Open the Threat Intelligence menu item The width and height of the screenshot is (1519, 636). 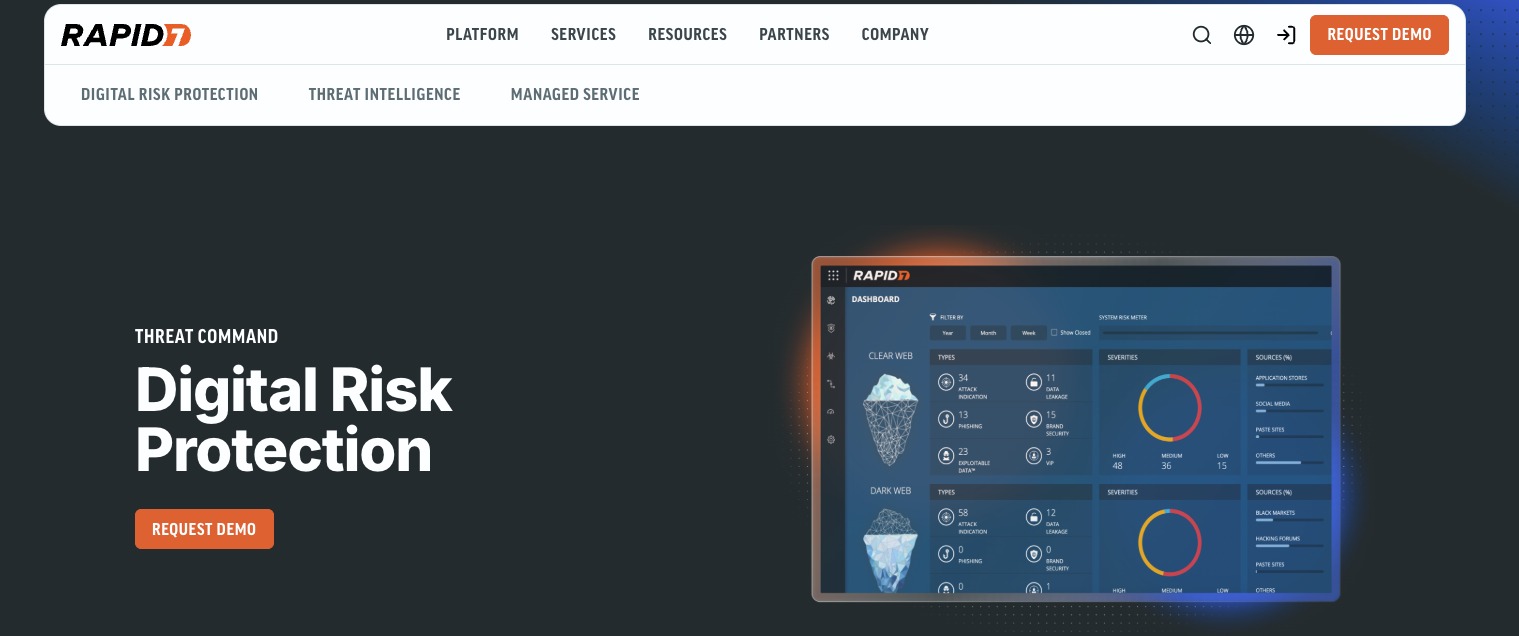click(x=384, y=94)
